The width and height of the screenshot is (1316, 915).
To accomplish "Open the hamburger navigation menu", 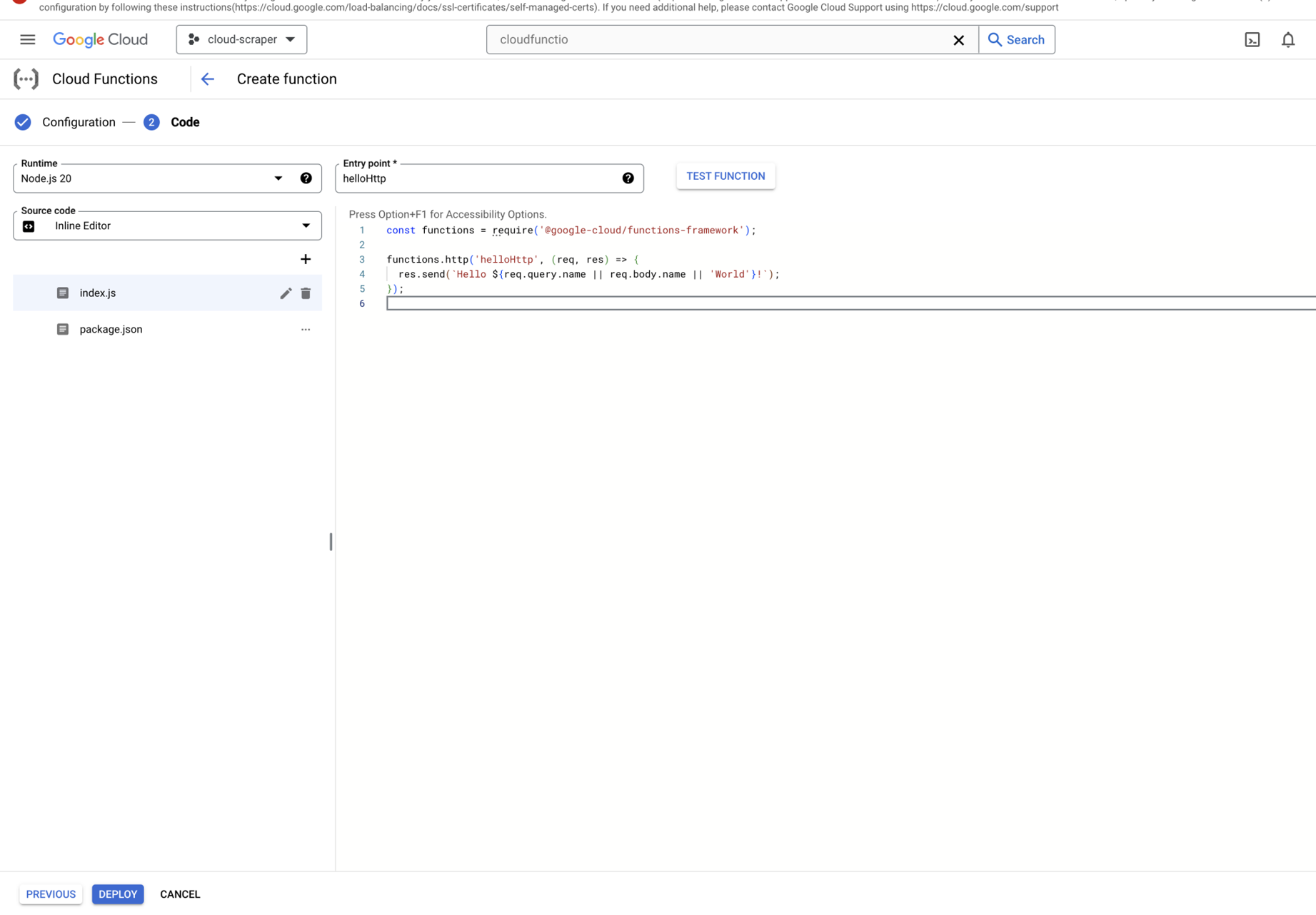I will (27, 39).
